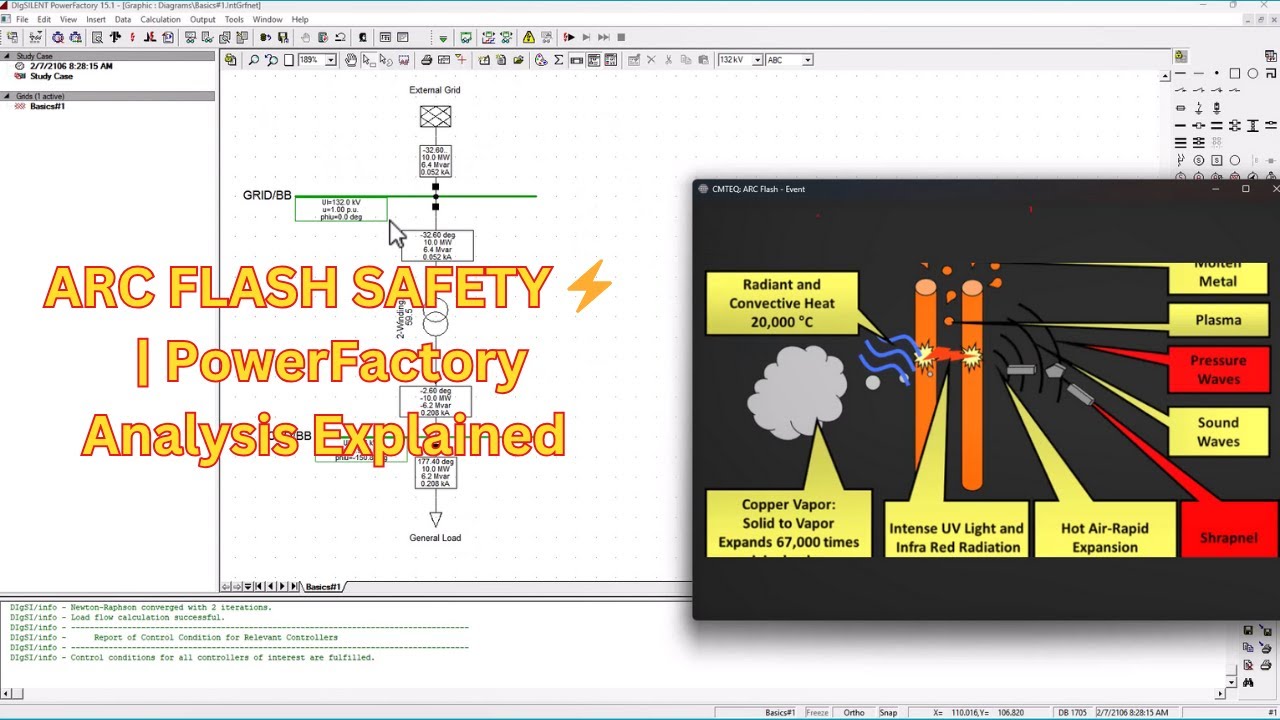
Task: Click the save icon in output window
Action: 1248,630
